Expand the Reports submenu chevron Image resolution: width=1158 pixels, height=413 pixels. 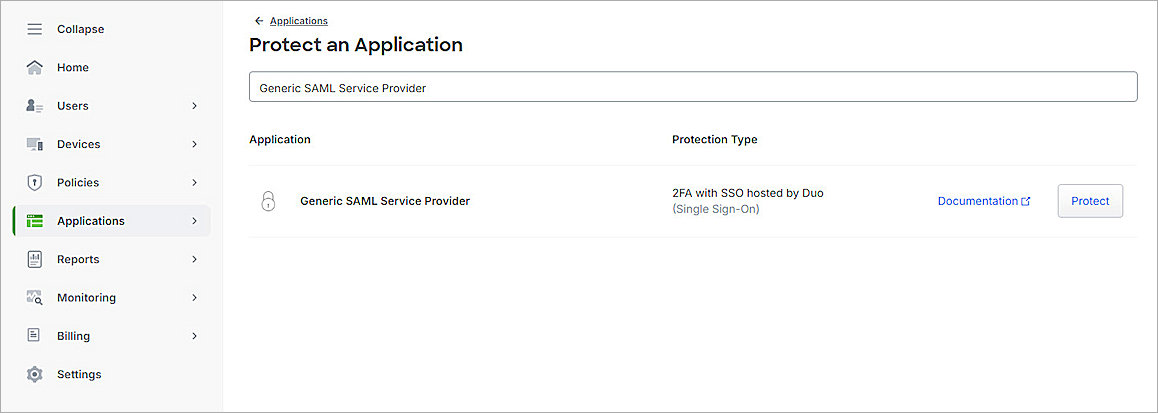(195, 259)
